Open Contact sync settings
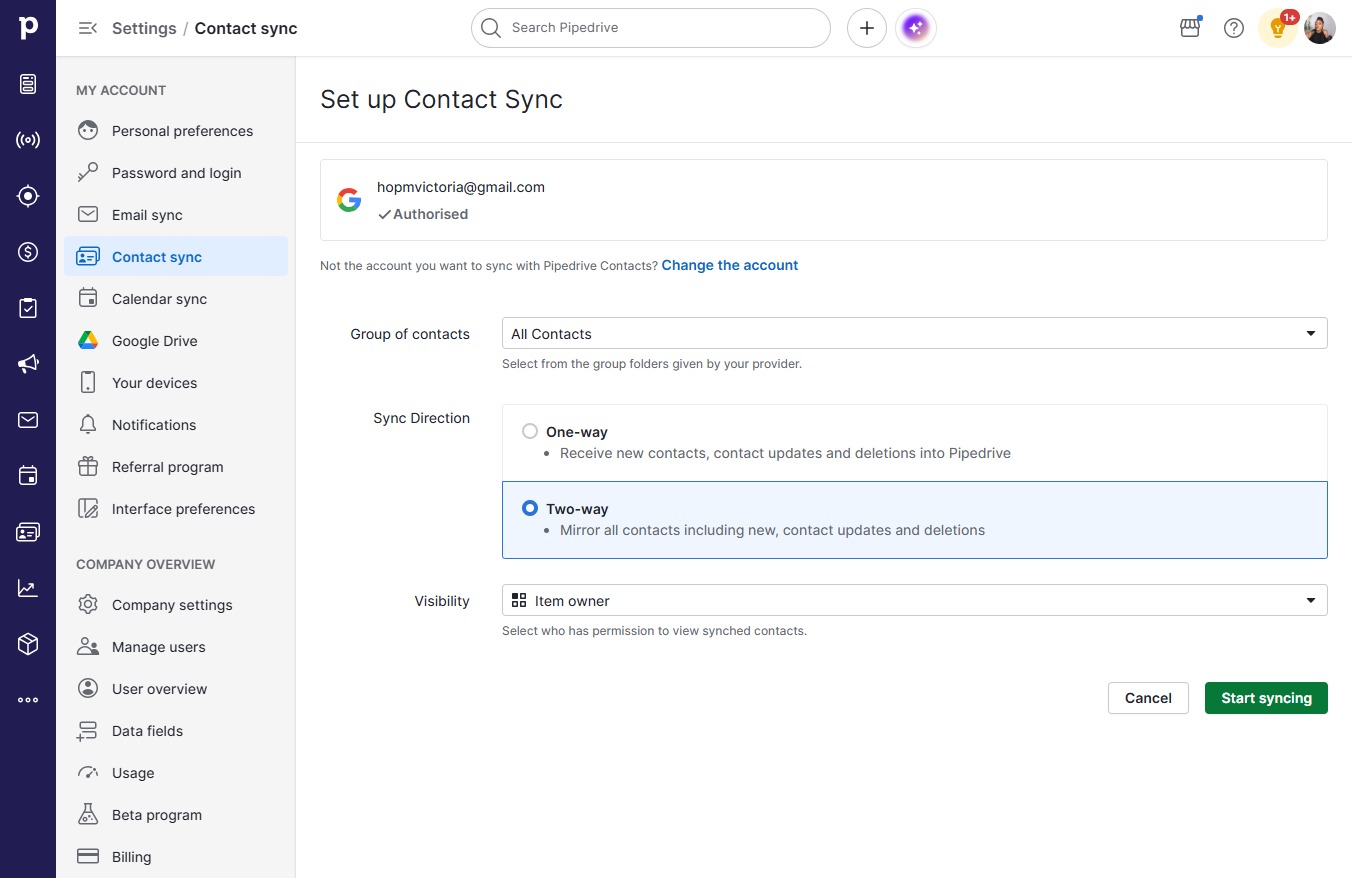The image size is (1352, 878). coord(176,257)
